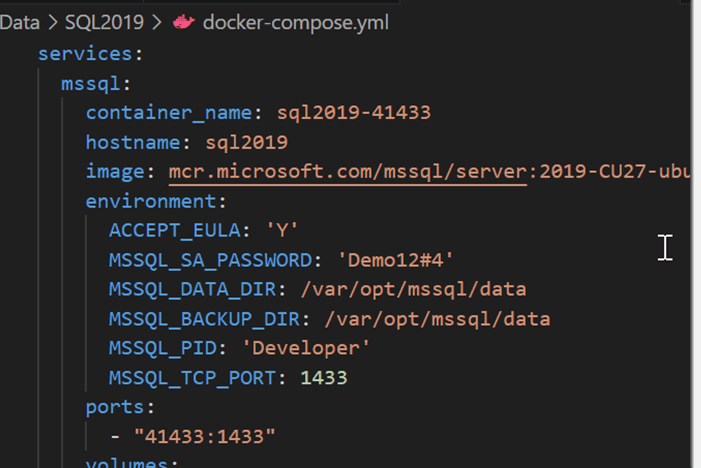Image resolution: width=701 pixels, height=468 pixels.
Task: Click the ports key
Action: (118, 407)
